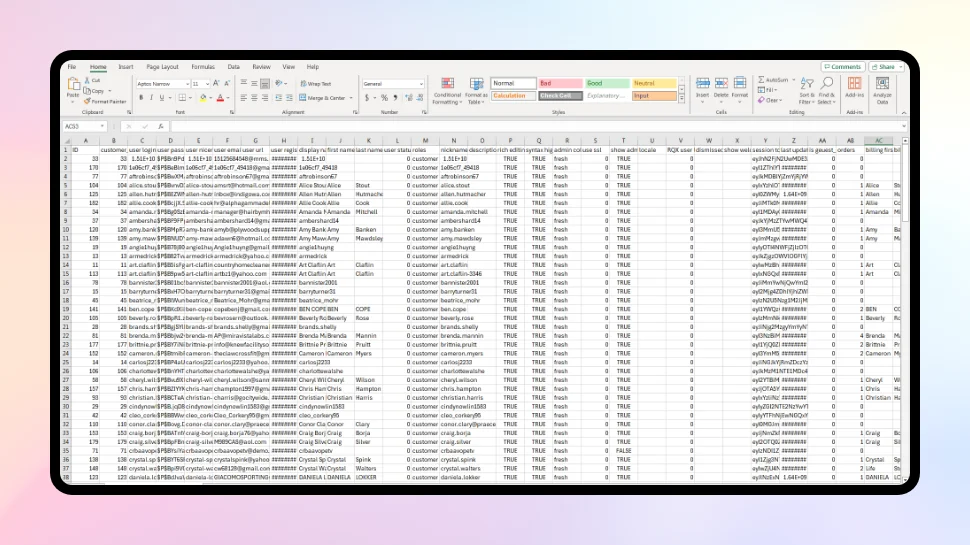Open the Fill dropdown in Editing group

[x=768, y=90]
